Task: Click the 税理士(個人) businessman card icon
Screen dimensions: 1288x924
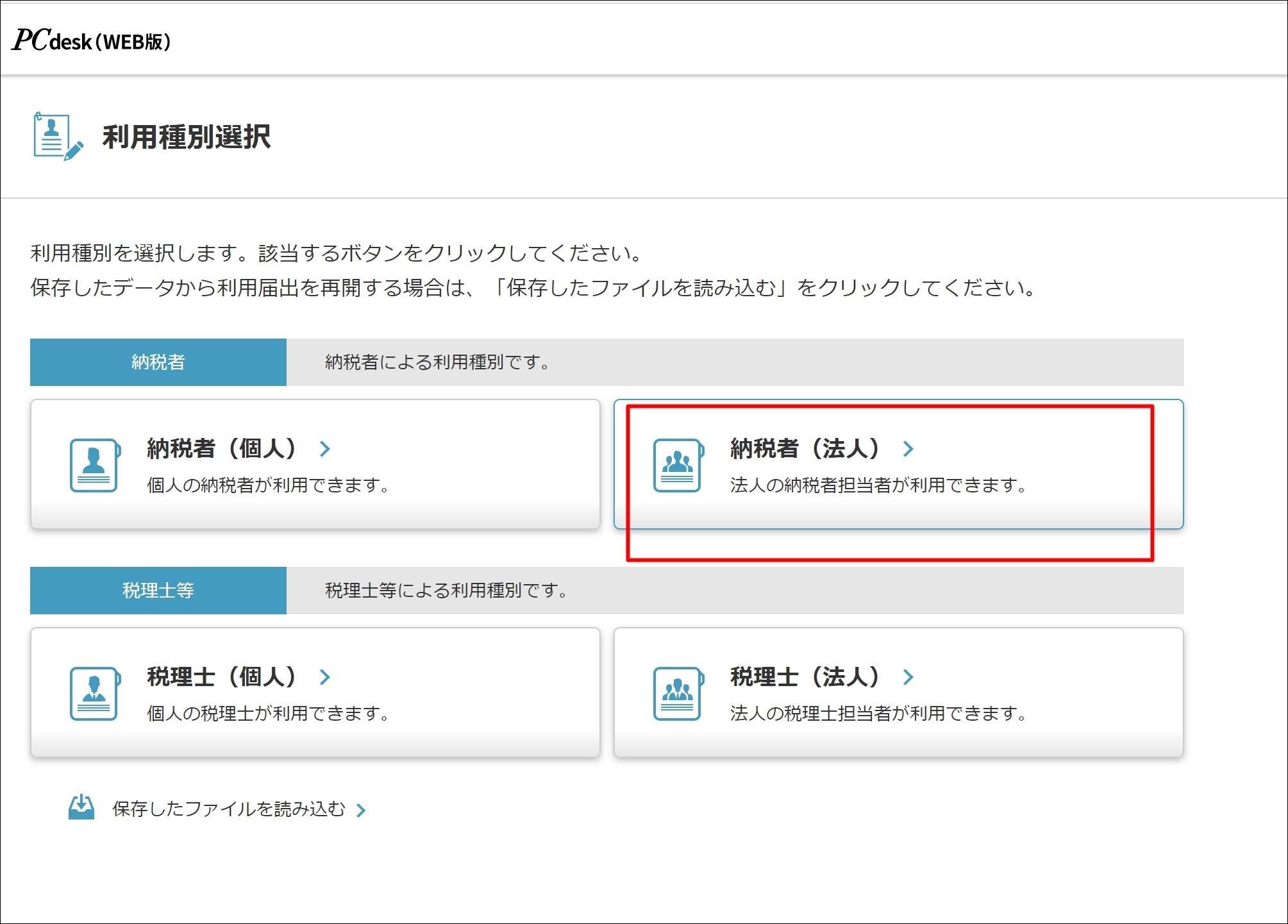Action: [x=95, y=693]
